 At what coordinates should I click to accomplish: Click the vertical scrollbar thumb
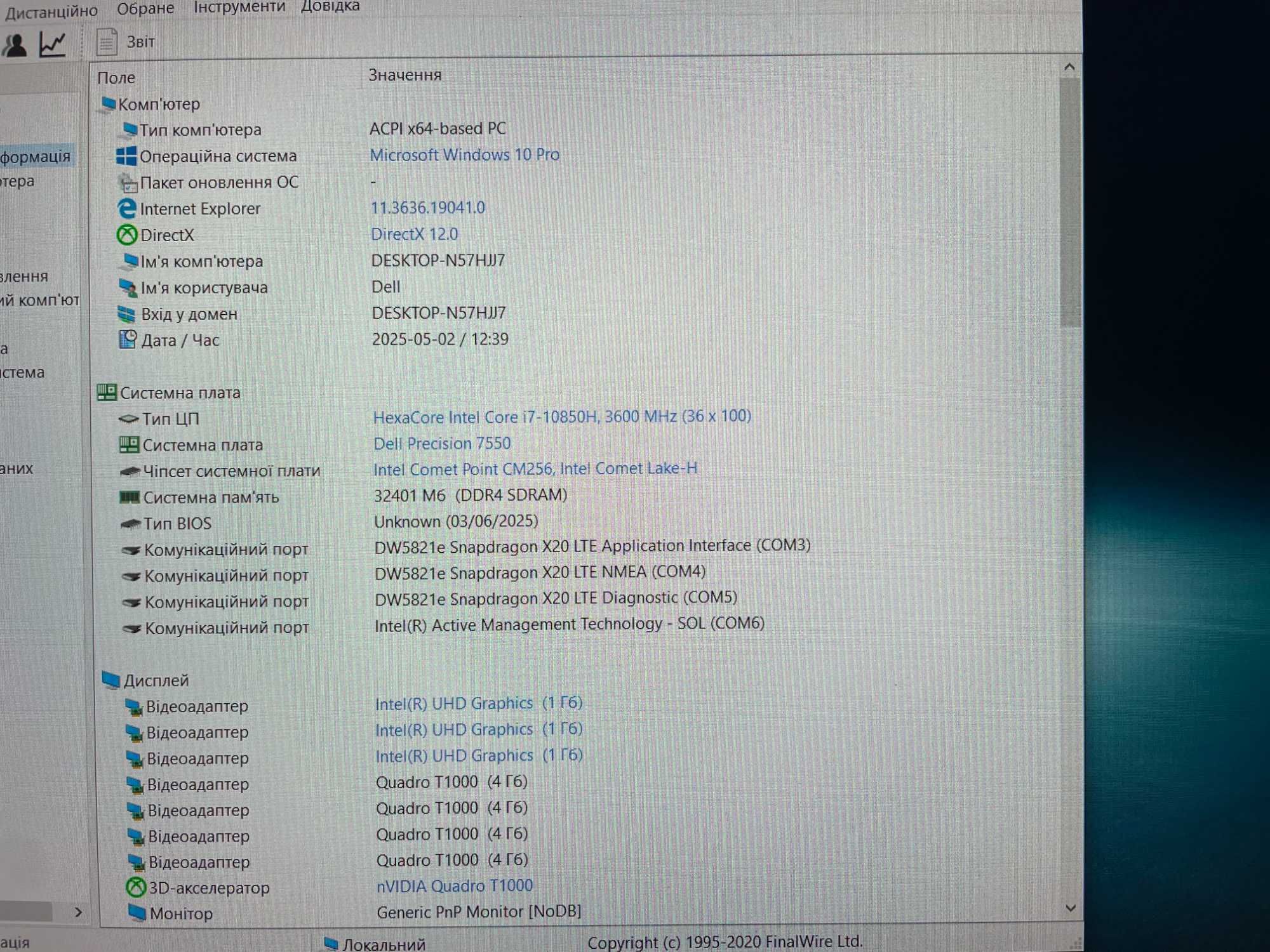coord(1071,203)
